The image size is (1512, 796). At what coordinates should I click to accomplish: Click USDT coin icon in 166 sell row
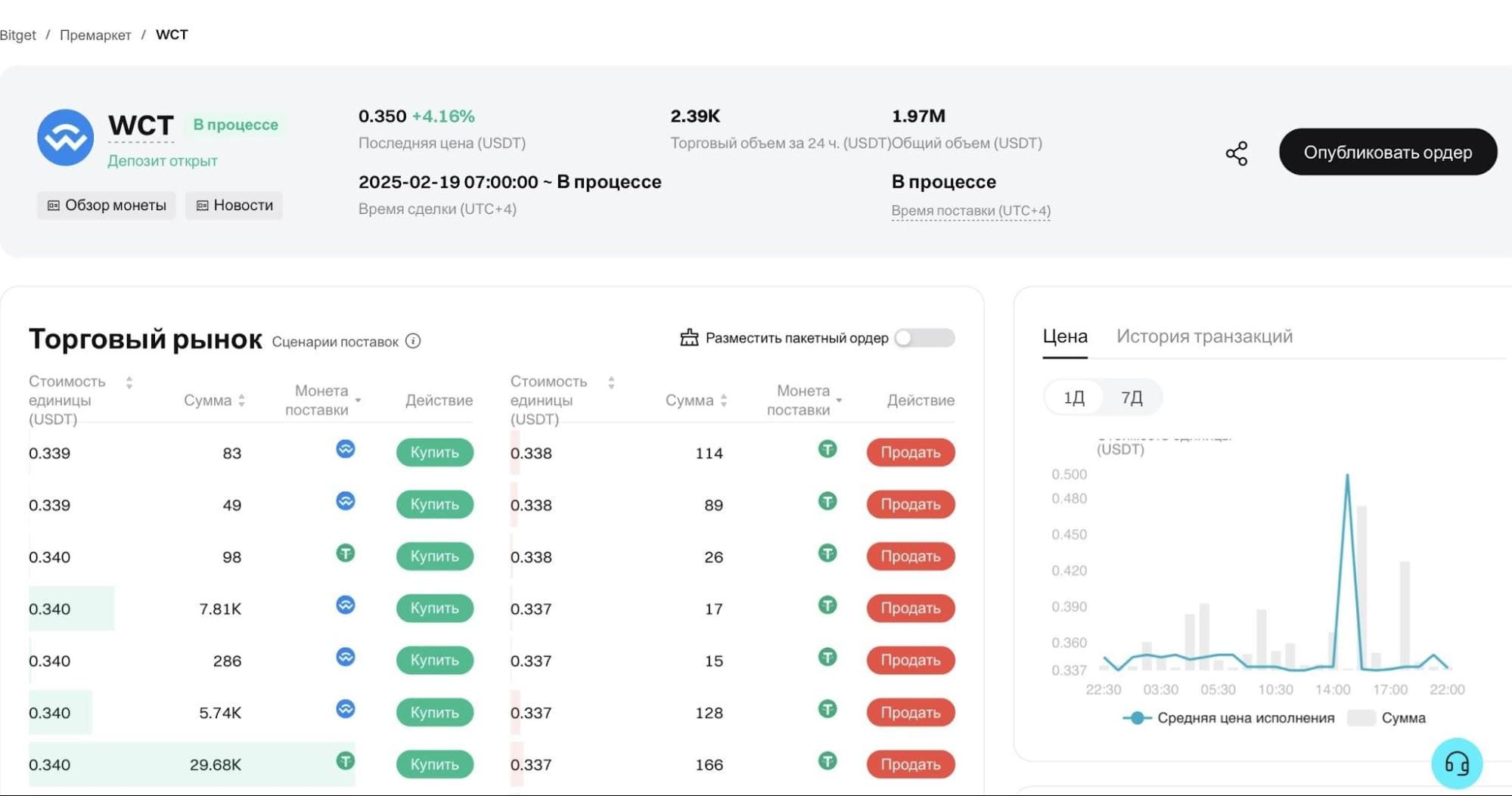pos(827,761)
